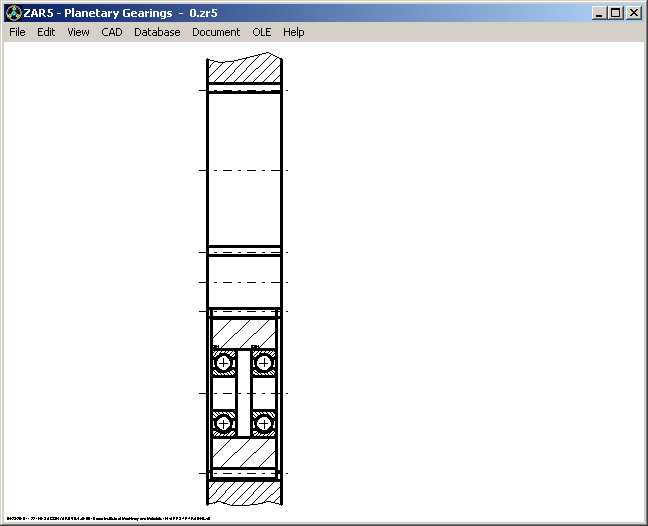Open the Document menu
648x526 pixels.
tap(216, 32)
